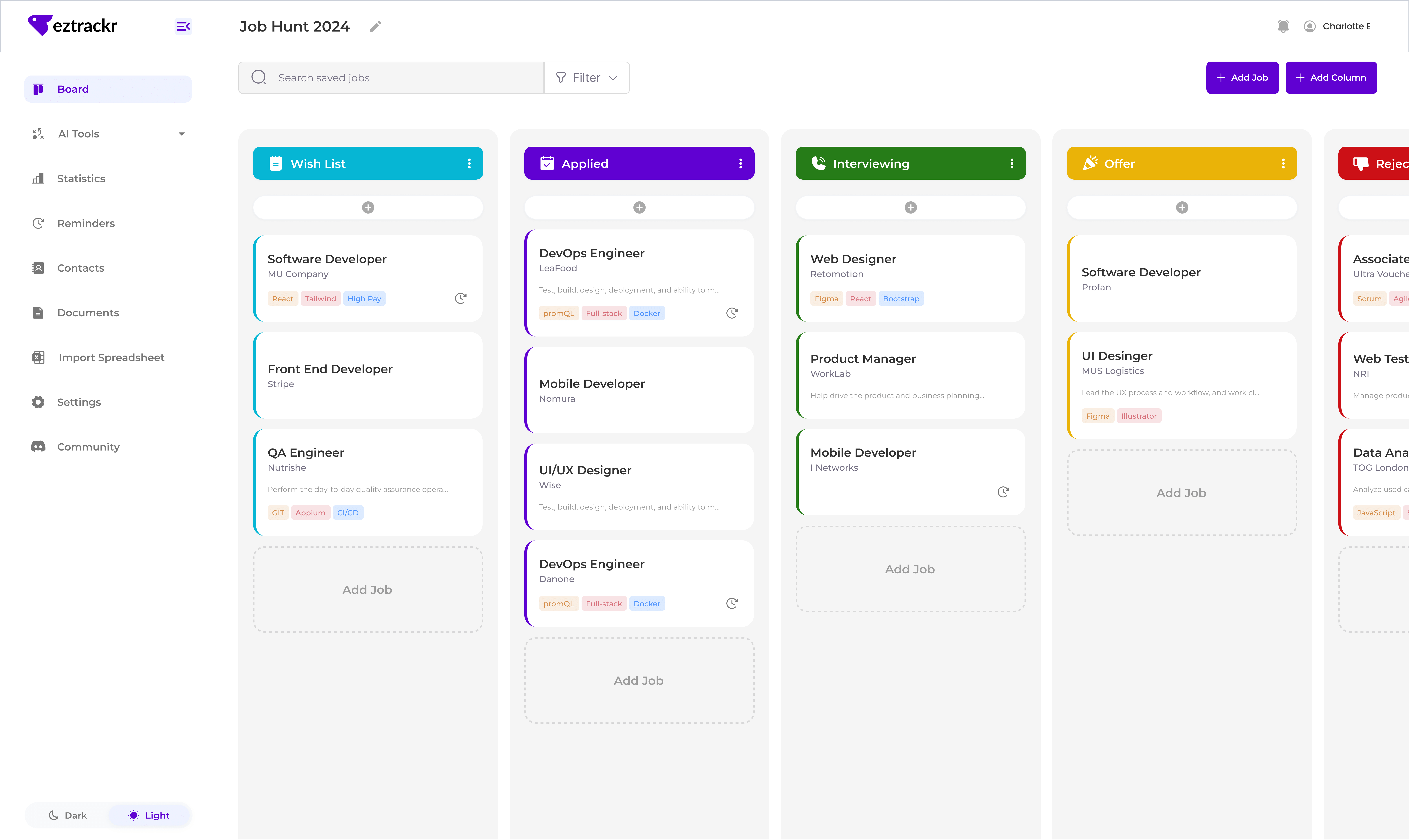Viewport: 1409px width, 840px height.
Task: Click Add Column
Action: pos(1331,78)
